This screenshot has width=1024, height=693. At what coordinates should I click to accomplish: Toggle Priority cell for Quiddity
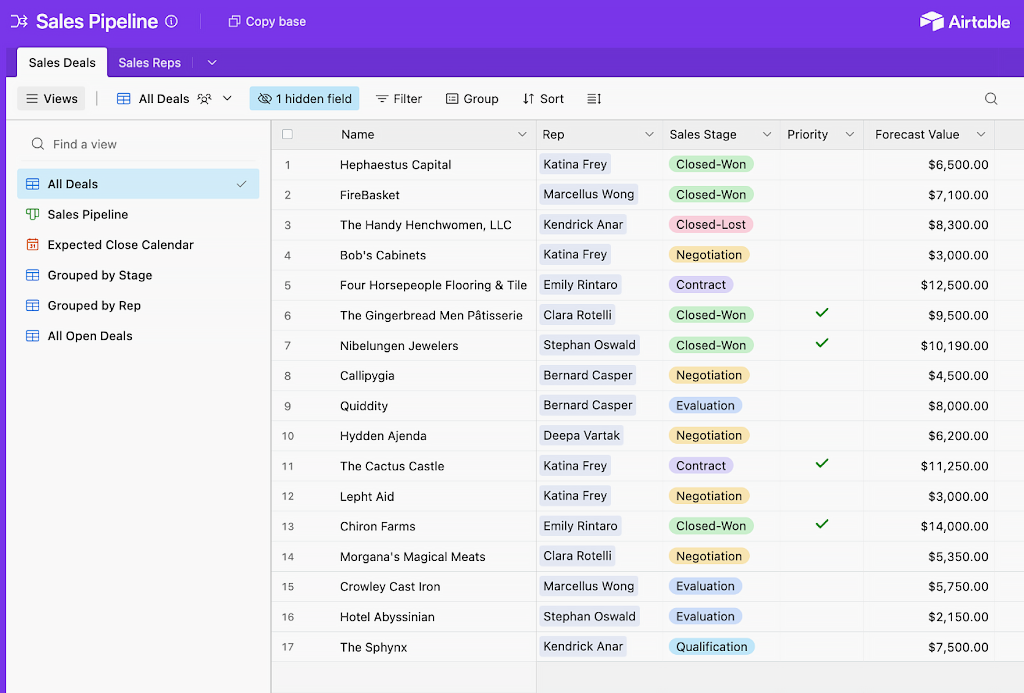[822, 406]
